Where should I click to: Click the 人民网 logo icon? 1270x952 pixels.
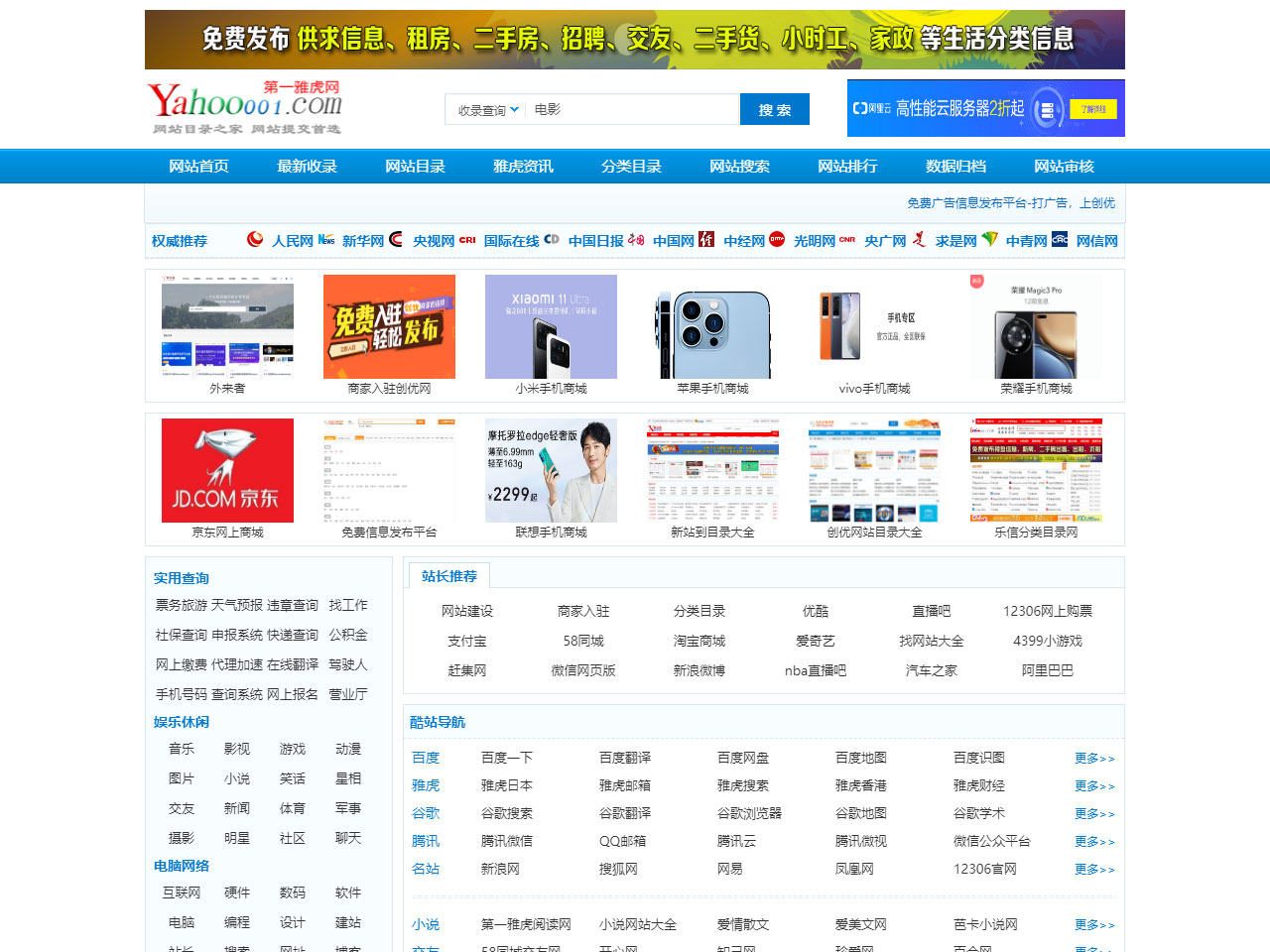click(255, 239)
